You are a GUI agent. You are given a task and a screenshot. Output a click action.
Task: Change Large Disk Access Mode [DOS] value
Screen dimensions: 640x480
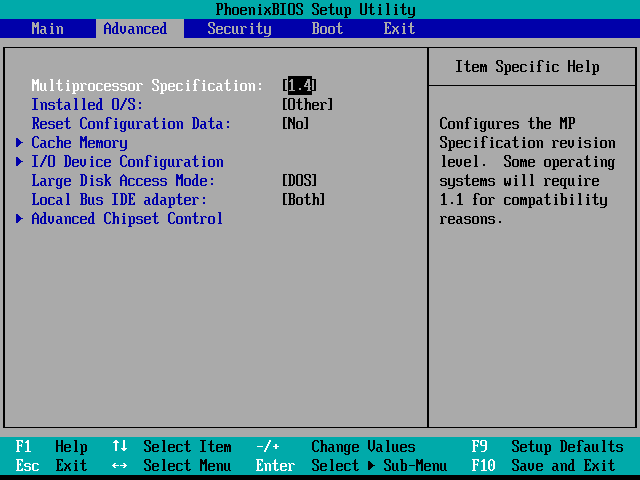pos(299,180)
